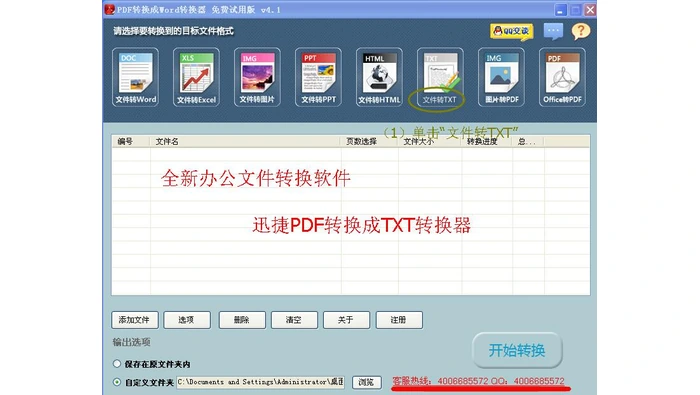Click the 页数选择 column header

(369, 141)
